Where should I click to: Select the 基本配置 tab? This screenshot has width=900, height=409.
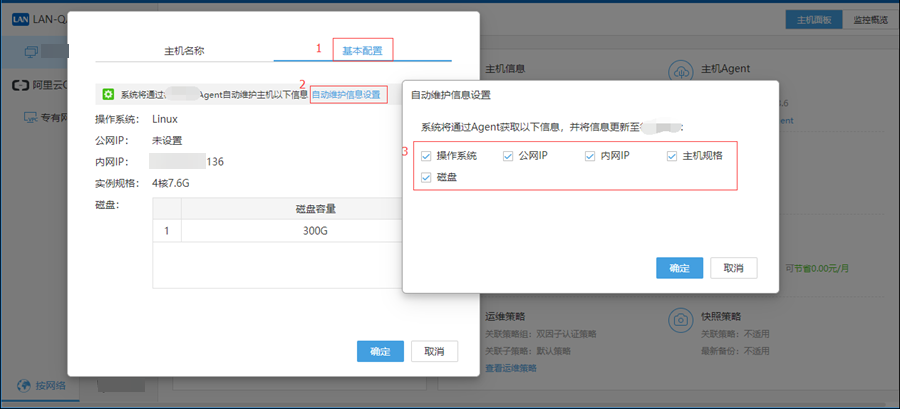tap(362, 50)
